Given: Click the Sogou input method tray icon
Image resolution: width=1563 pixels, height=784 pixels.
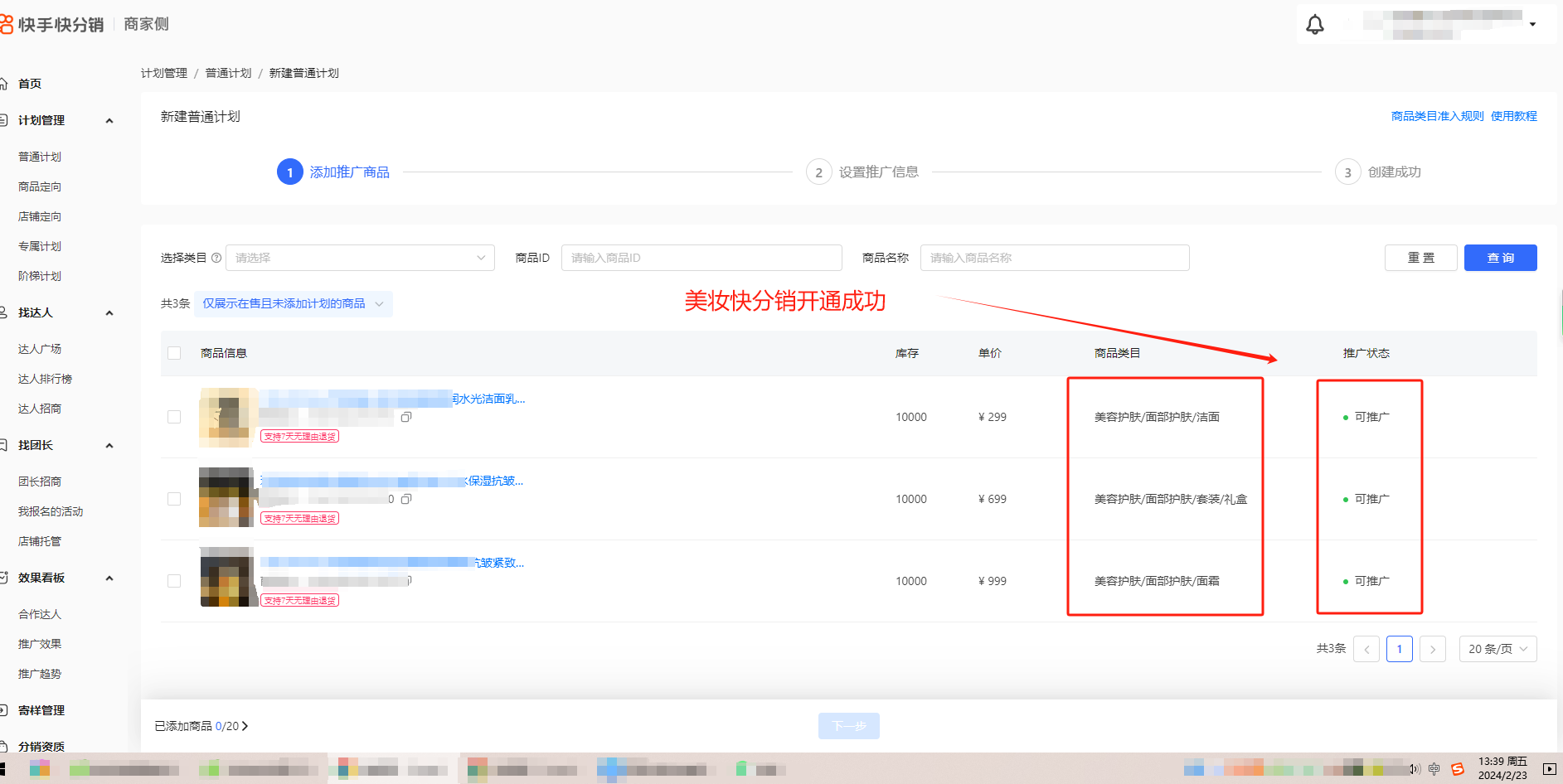Looking at the screenshot, I should (x=1458, y=769).
